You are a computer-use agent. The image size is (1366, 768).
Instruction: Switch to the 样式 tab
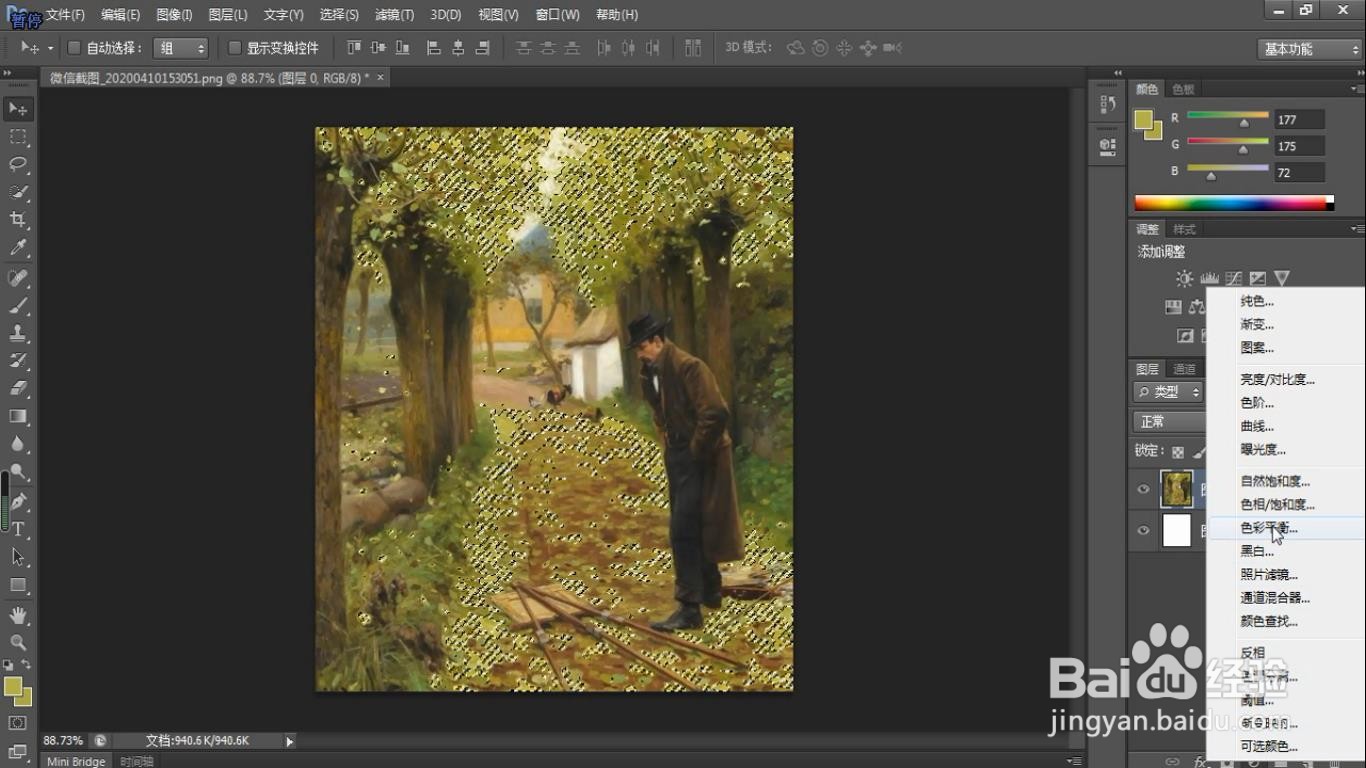tap(1184, 229)
